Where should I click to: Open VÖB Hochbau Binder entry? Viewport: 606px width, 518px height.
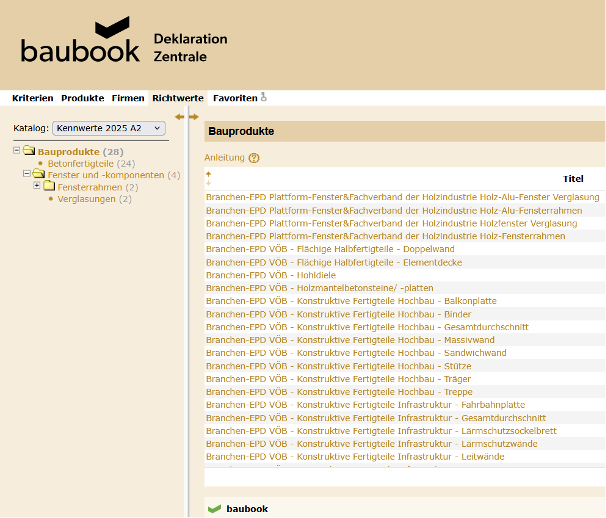[338, 314]
